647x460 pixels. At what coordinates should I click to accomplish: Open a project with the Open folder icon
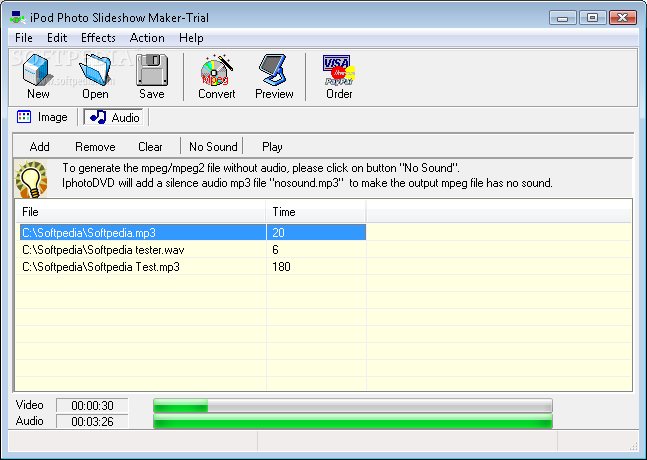95,76
